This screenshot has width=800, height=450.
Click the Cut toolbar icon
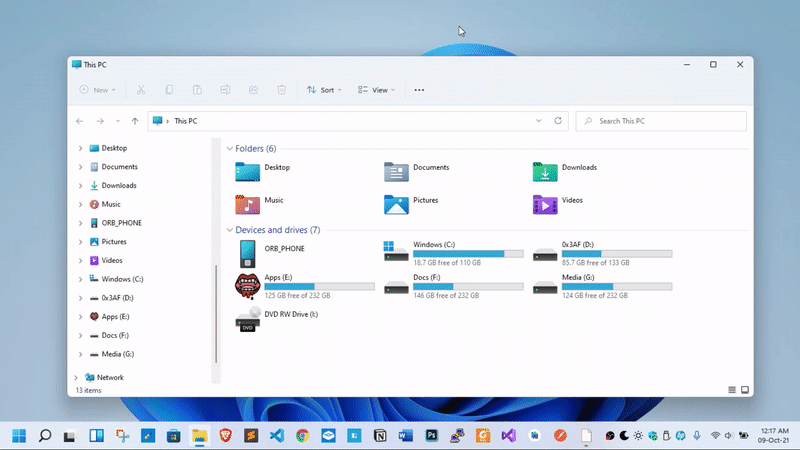pos(141,90)
